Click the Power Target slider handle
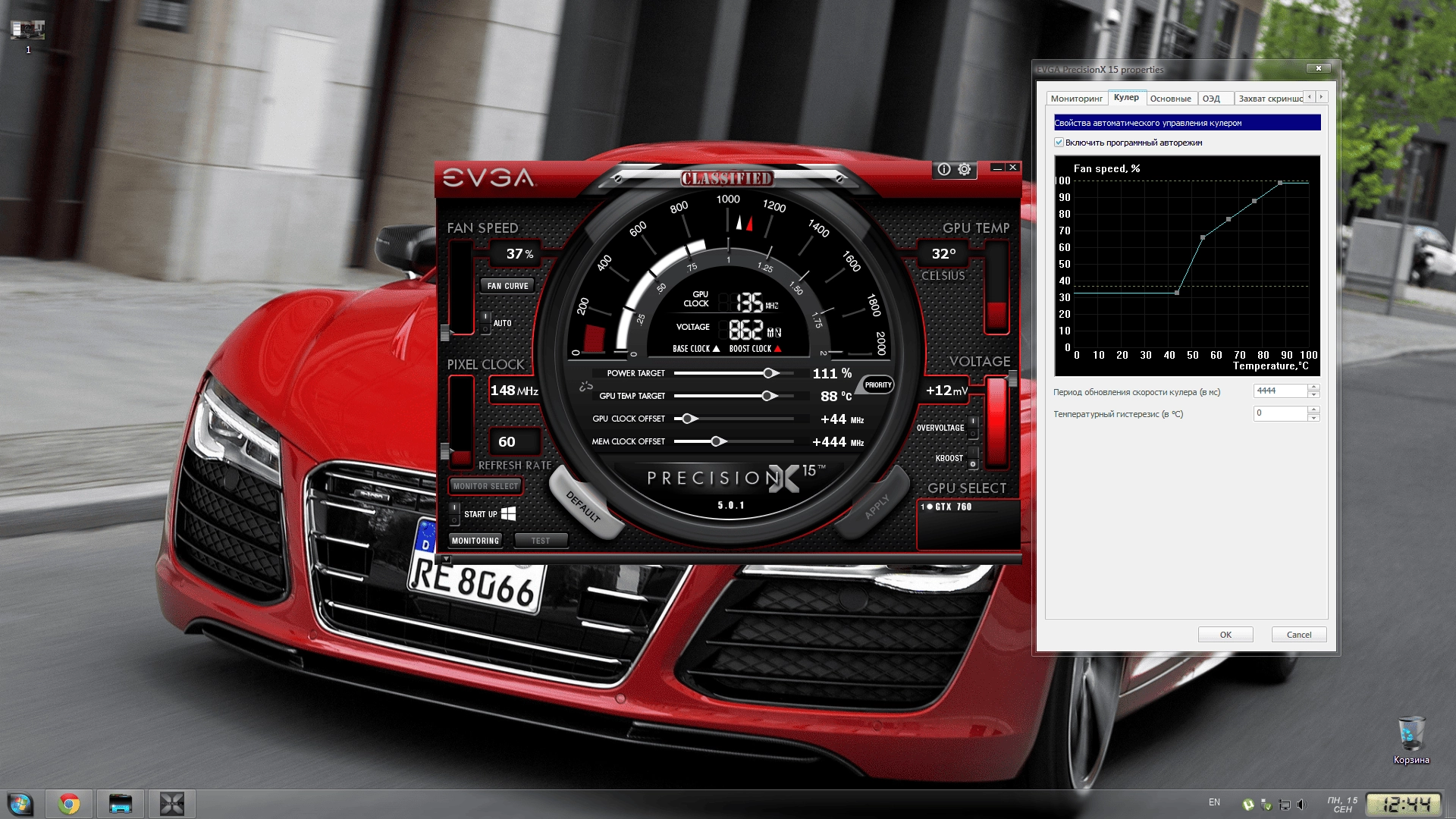The height and width of the screenshot is (819, 1456). click(770, 373)
